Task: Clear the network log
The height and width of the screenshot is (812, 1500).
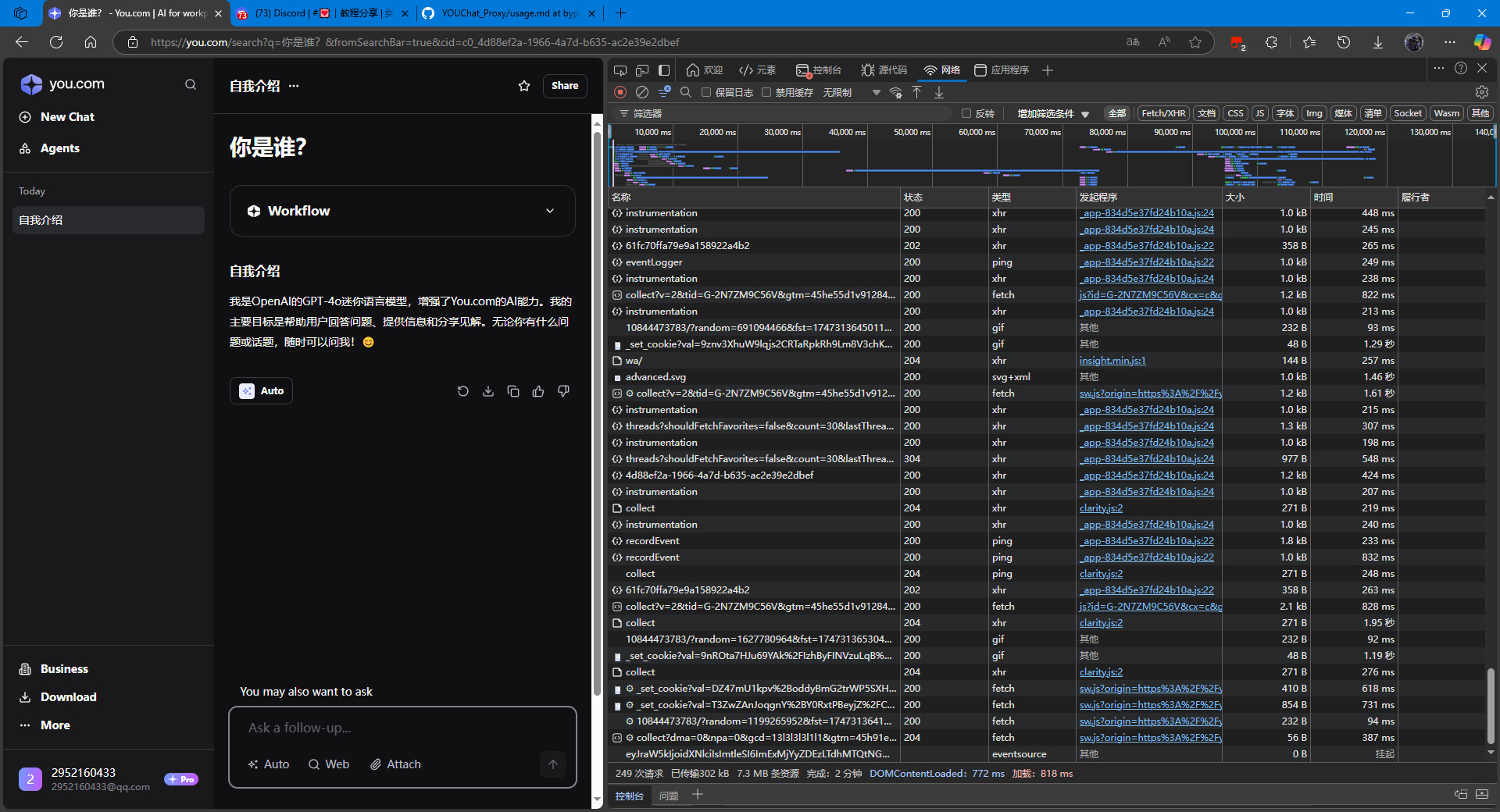Action: click(x=642, y=92)
